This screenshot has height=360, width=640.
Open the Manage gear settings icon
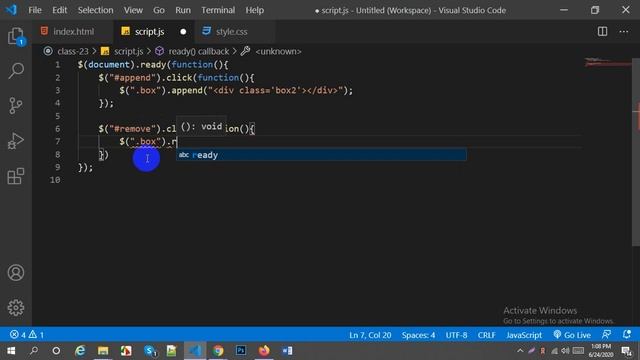[16, 307]
